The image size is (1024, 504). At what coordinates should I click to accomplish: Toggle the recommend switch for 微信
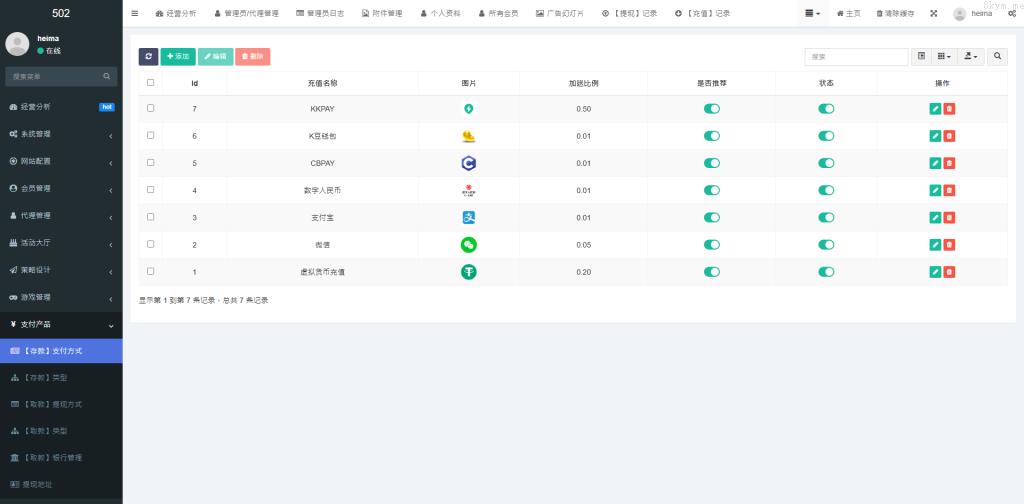[x=711, y=244]
